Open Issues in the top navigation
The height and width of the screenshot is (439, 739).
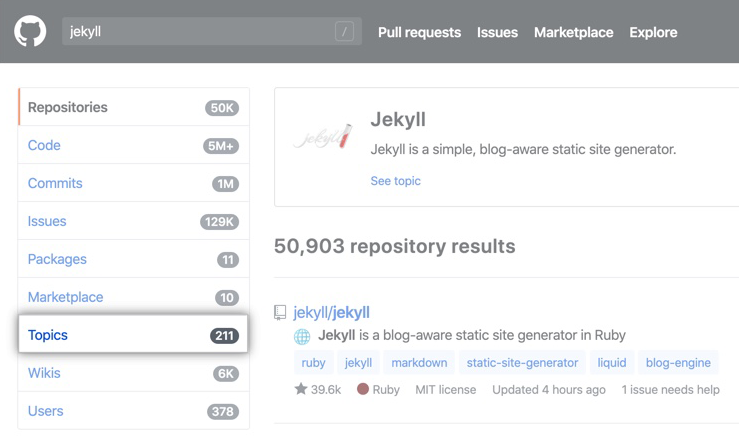pos(497,32)
